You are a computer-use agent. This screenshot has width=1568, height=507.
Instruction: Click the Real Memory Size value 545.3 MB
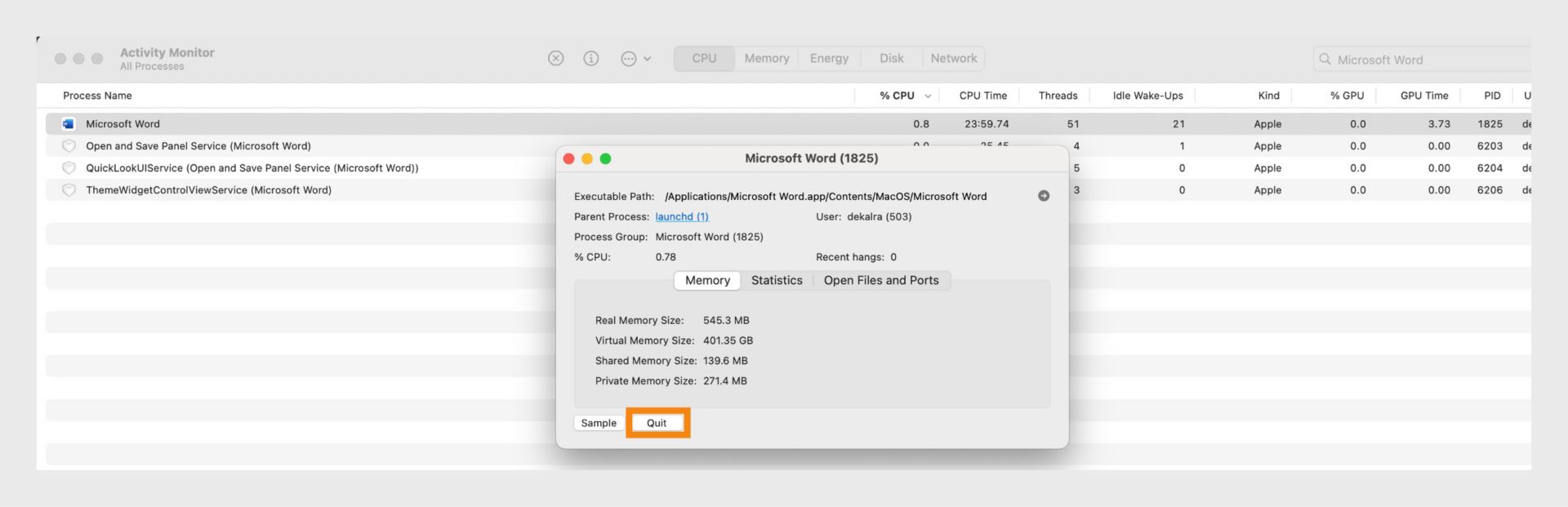pyautogui.click(x=726, y=320)
